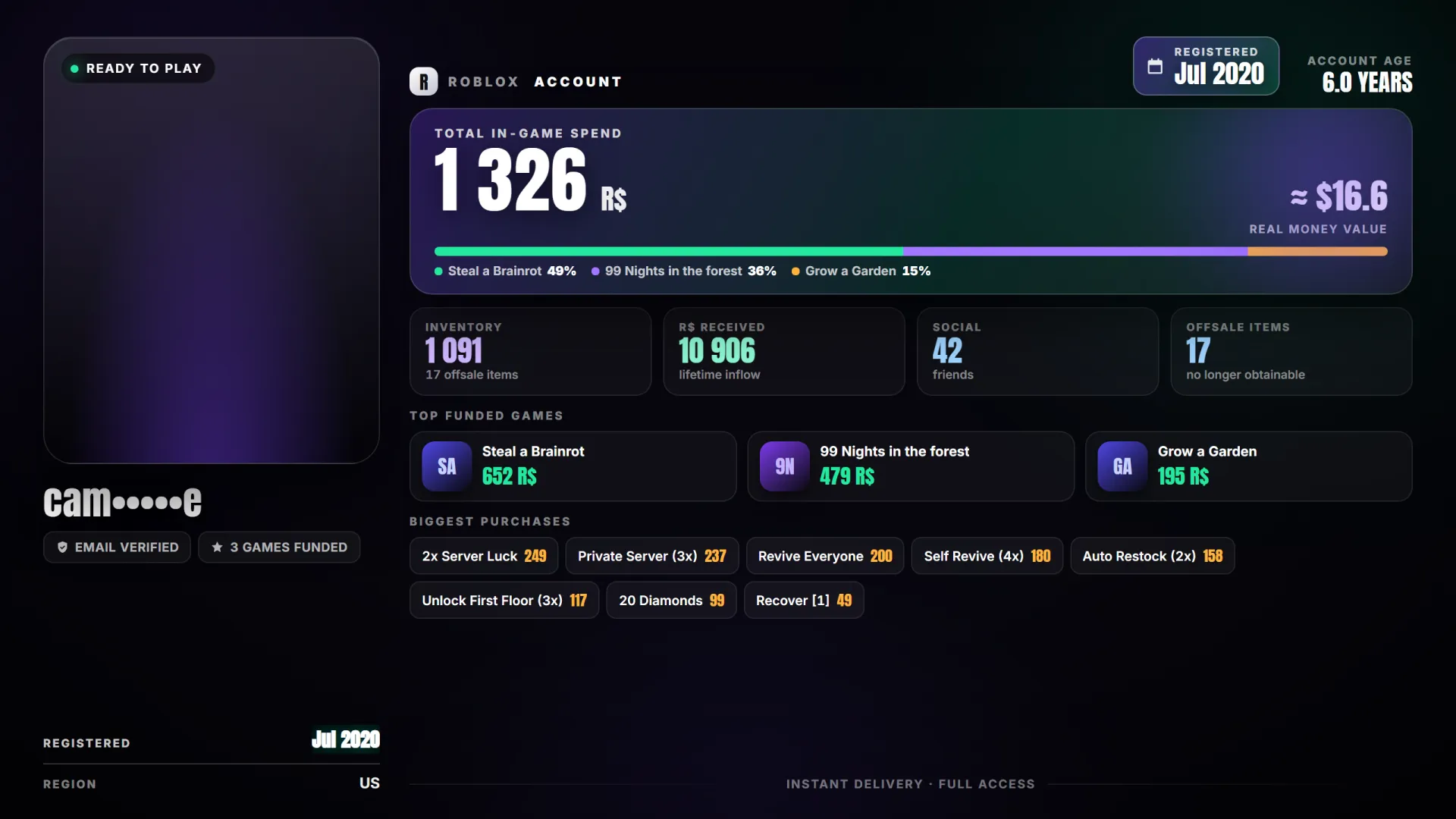The width and height of the screenshot is (1456, 819).
Task: Click the 9N game icon tile
Action: click(x=784, y=466)
